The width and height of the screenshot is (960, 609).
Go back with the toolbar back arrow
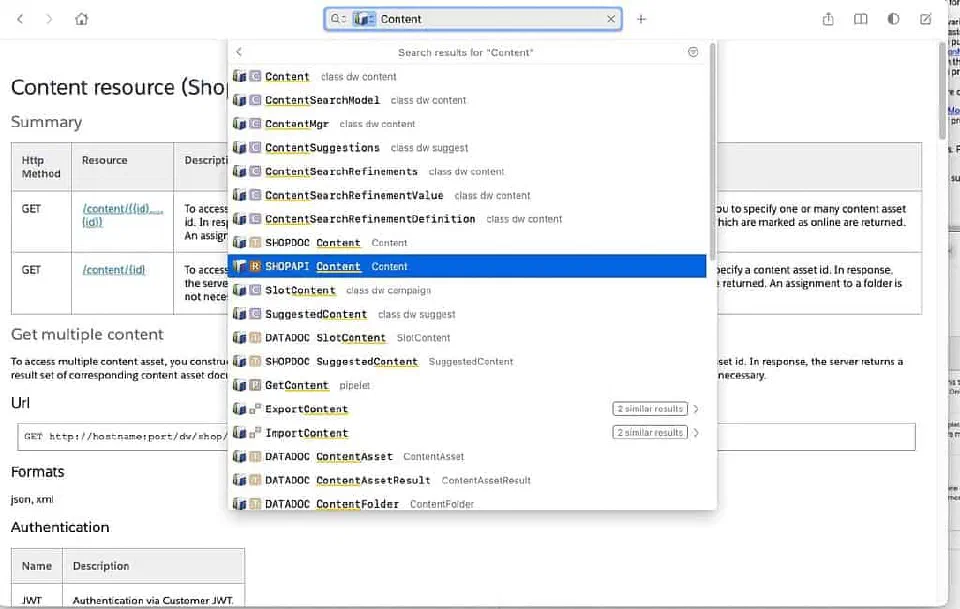click(20, 19)
